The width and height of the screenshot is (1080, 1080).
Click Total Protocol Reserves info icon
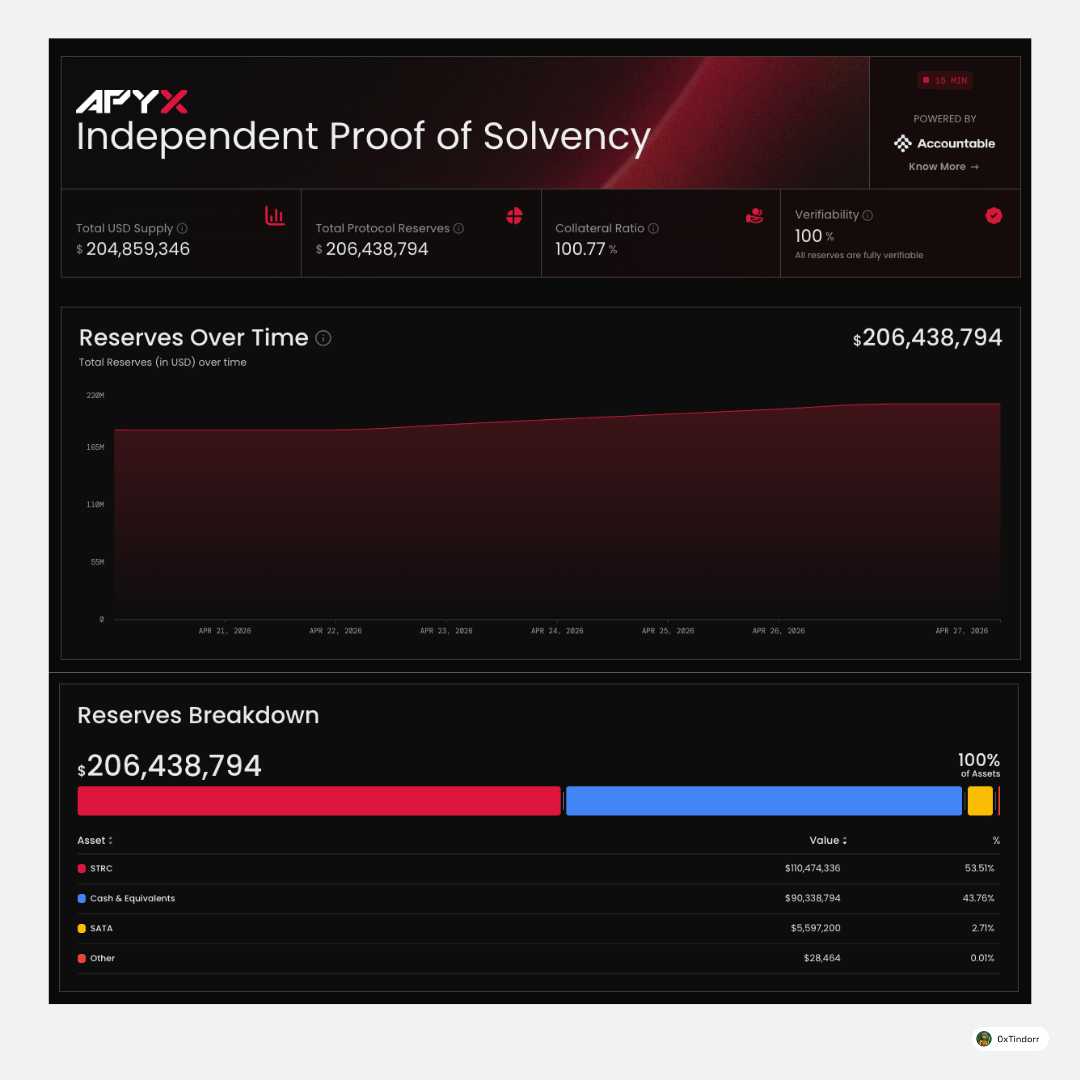(x=458, y=228)
